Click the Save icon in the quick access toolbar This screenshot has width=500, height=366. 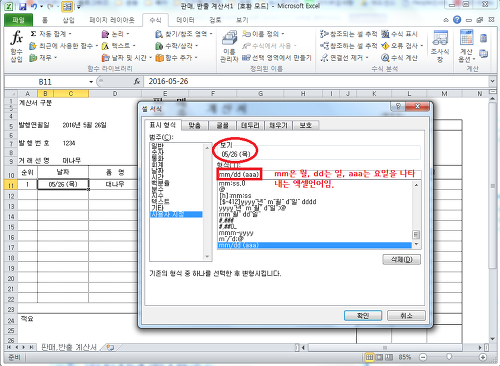click(23, 6)
